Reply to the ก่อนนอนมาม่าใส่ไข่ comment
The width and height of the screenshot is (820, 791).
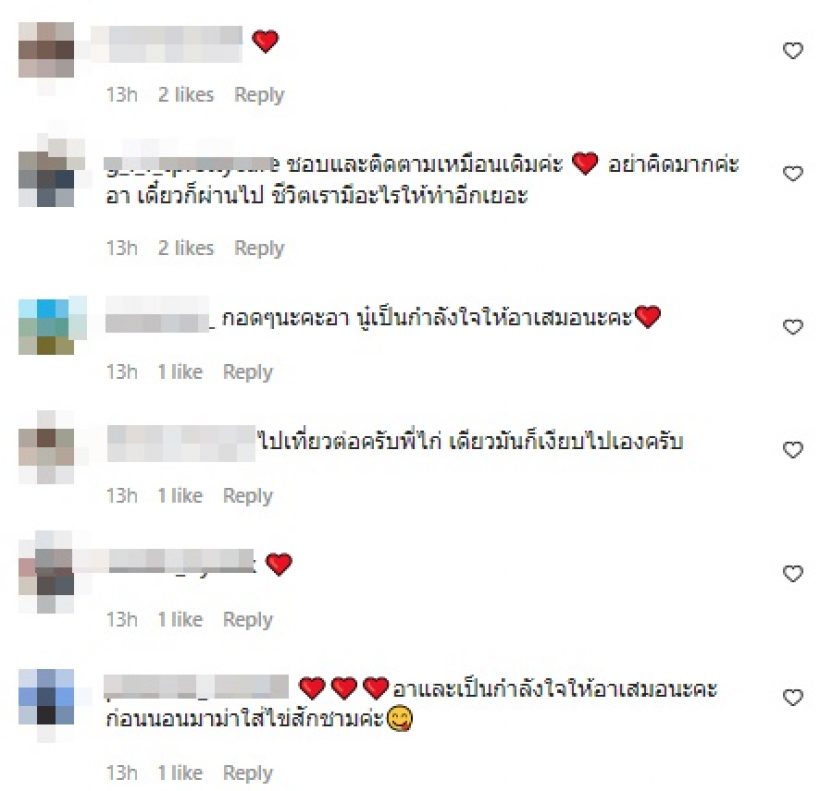click(248, 773)
